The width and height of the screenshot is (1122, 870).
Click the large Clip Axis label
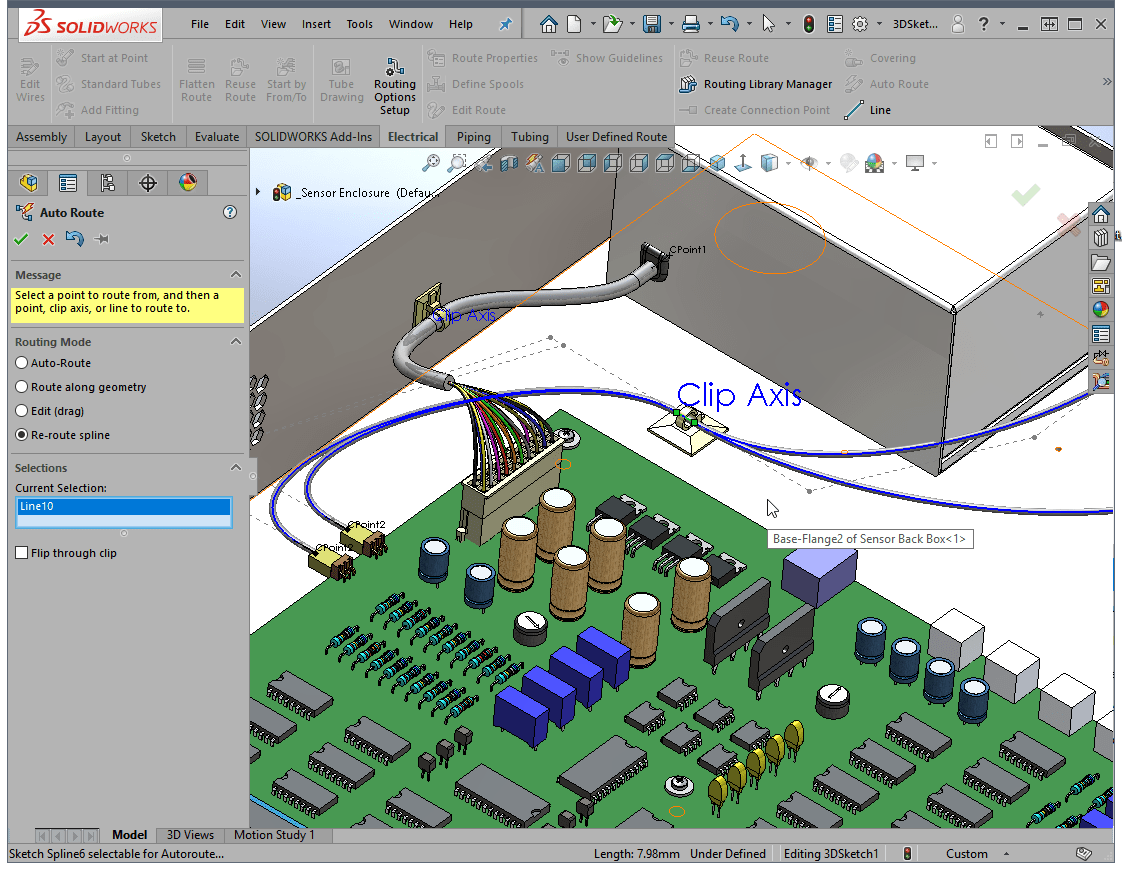tap(738, 394)
